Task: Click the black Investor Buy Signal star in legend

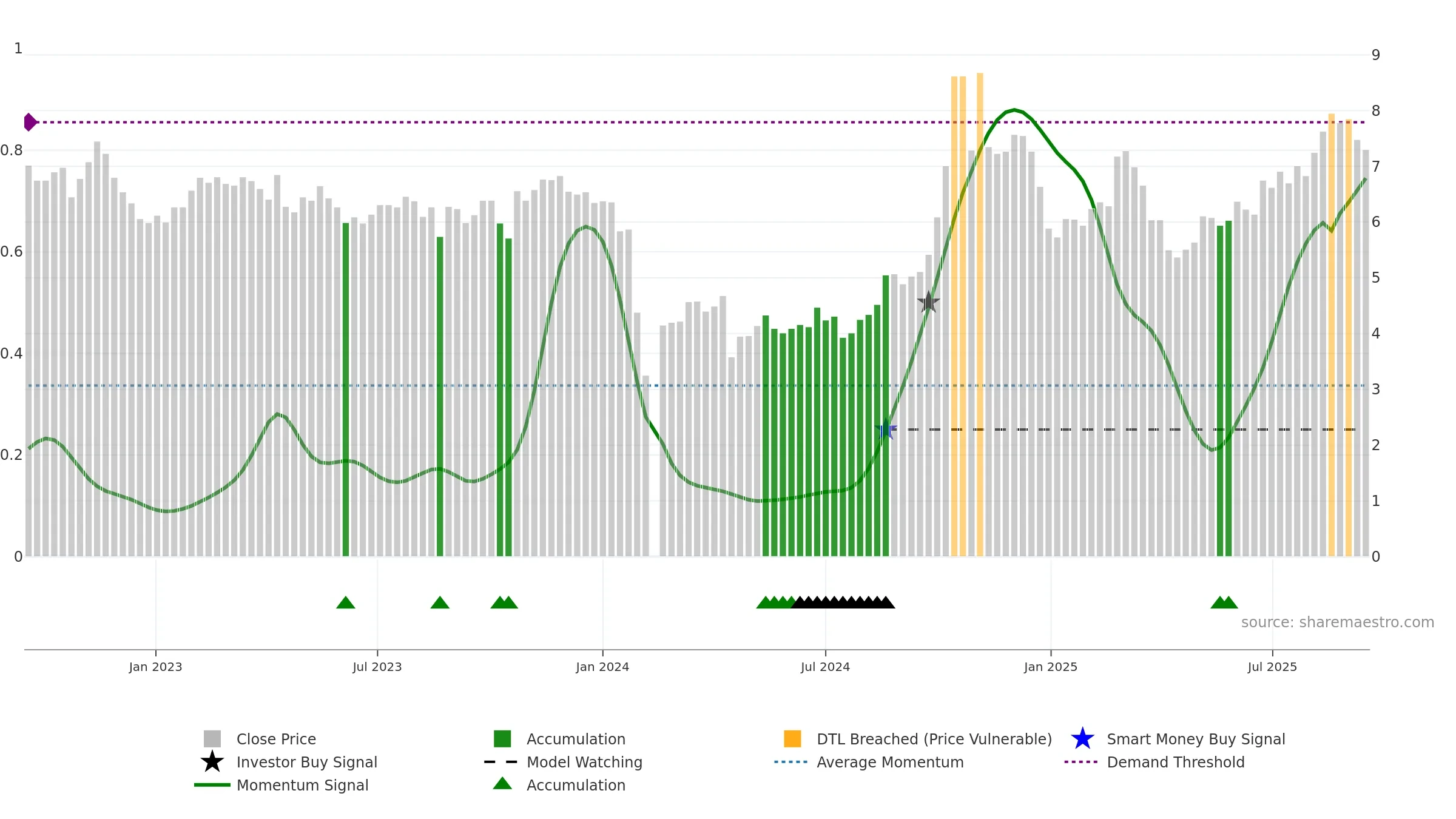Action: (212, 761)
